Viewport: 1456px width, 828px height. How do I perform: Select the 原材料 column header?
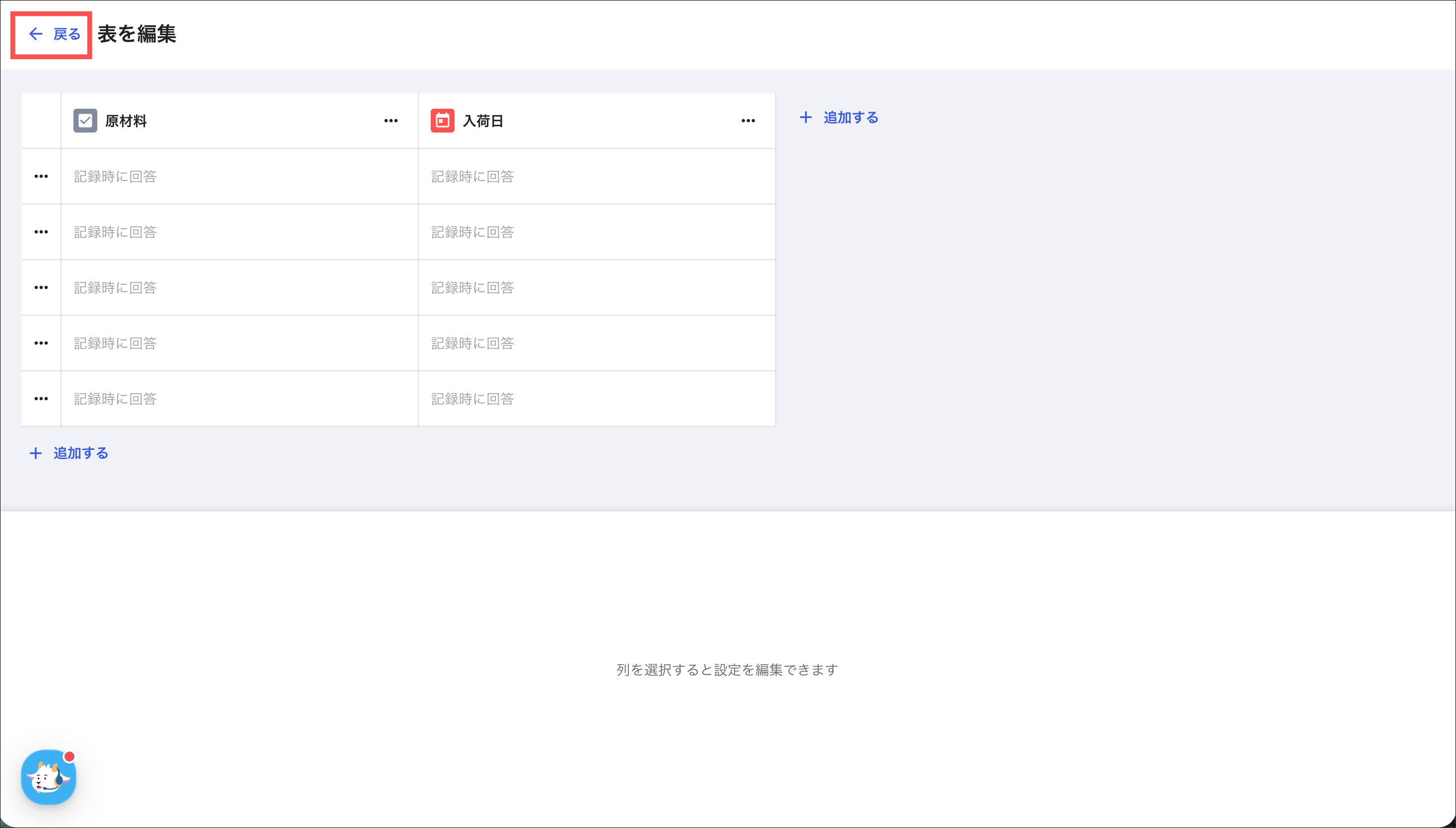click(x=239, y=121)
